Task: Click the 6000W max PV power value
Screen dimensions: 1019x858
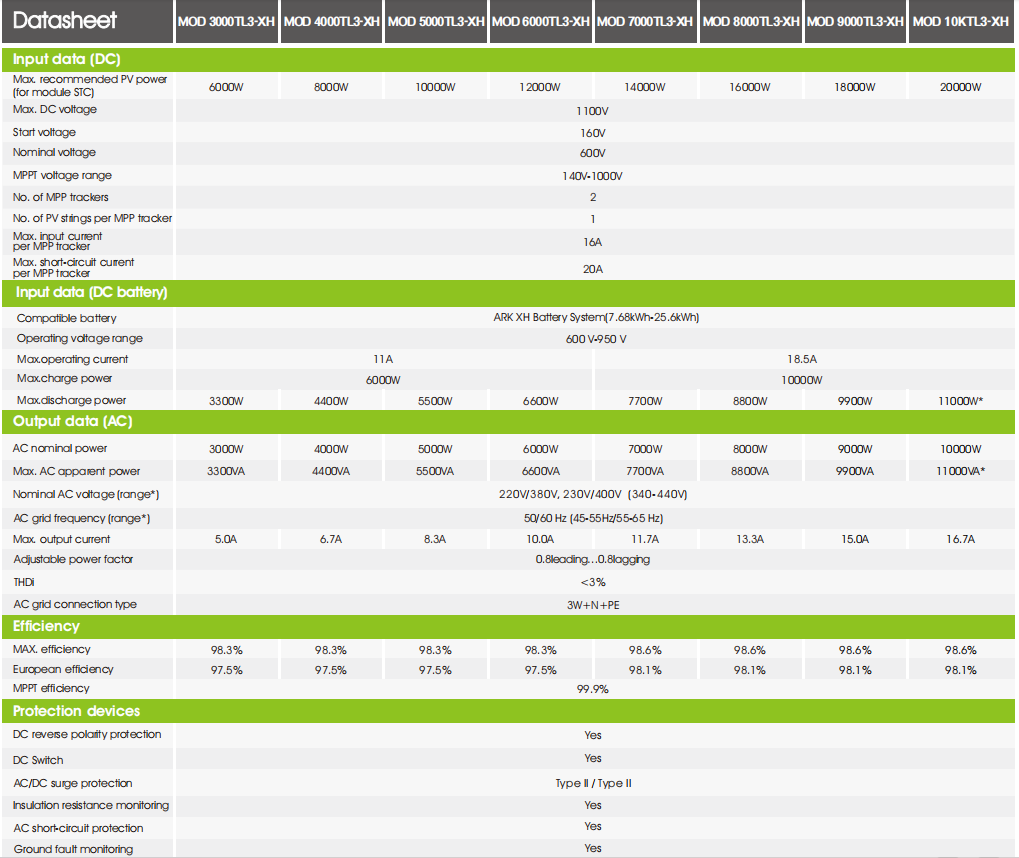Action: click(226, 87)
